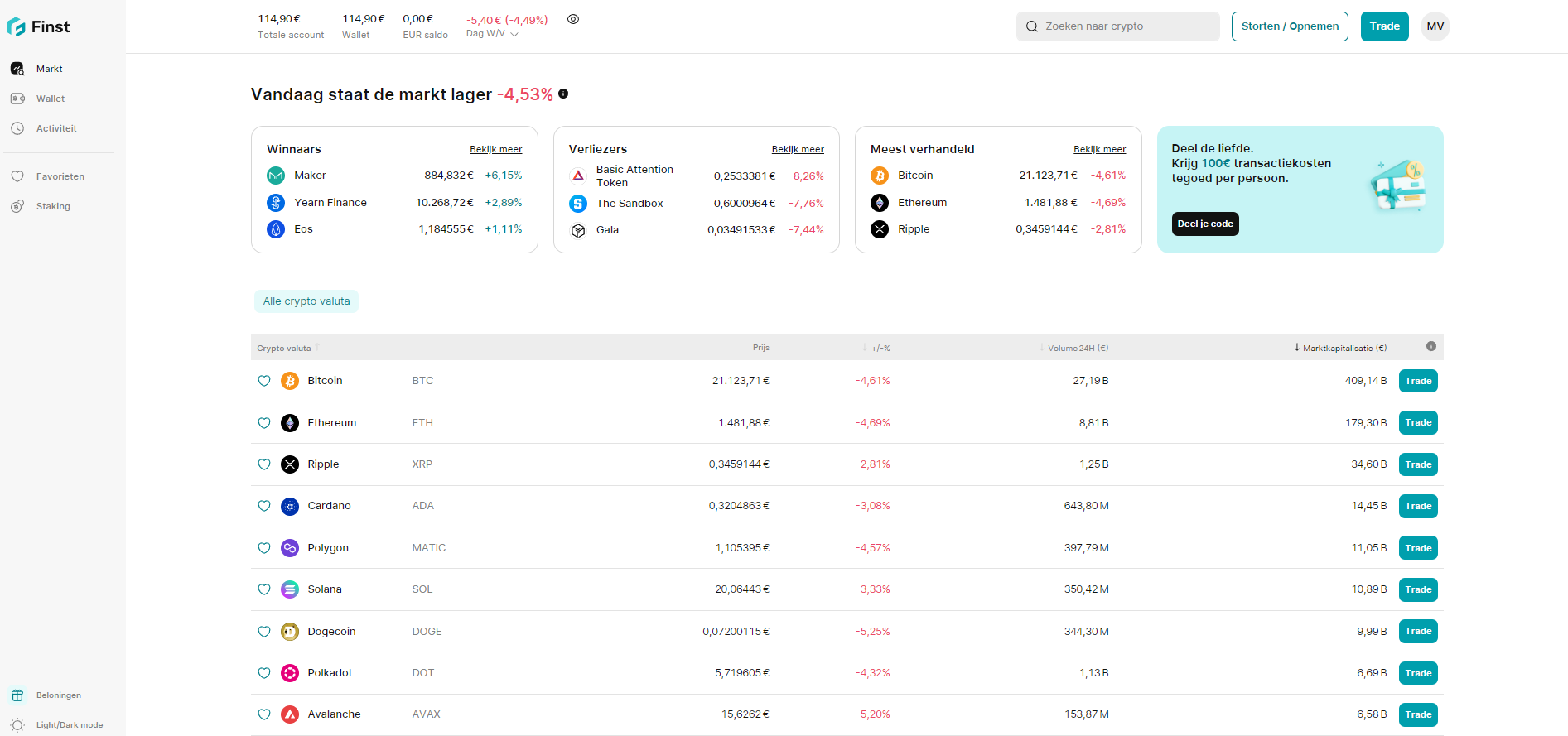Click info icon in table header
The image size is (1568, 736).
point(1430,347)
